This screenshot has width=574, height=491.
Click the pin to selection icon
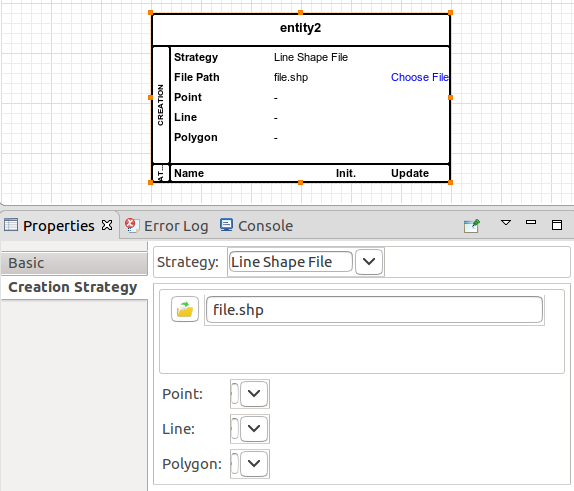472,226
